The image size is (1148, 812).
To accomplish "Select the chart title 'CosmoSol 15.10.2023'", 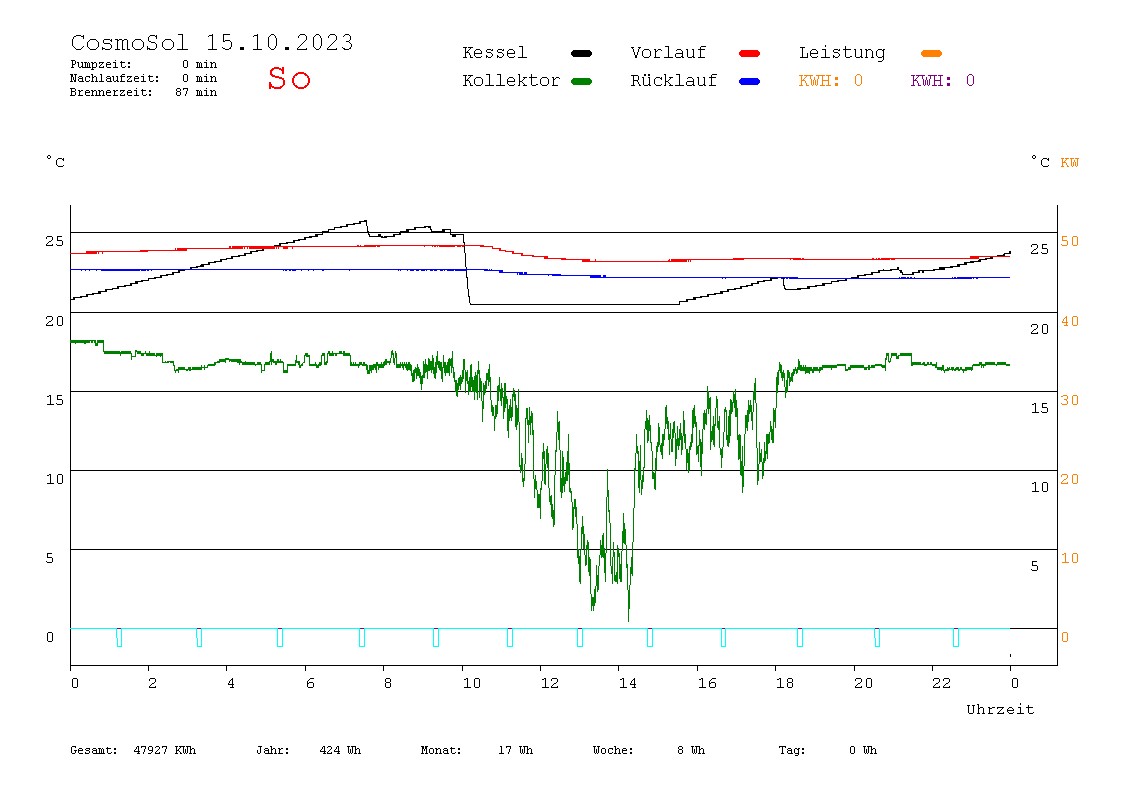I will click(212, 42).
